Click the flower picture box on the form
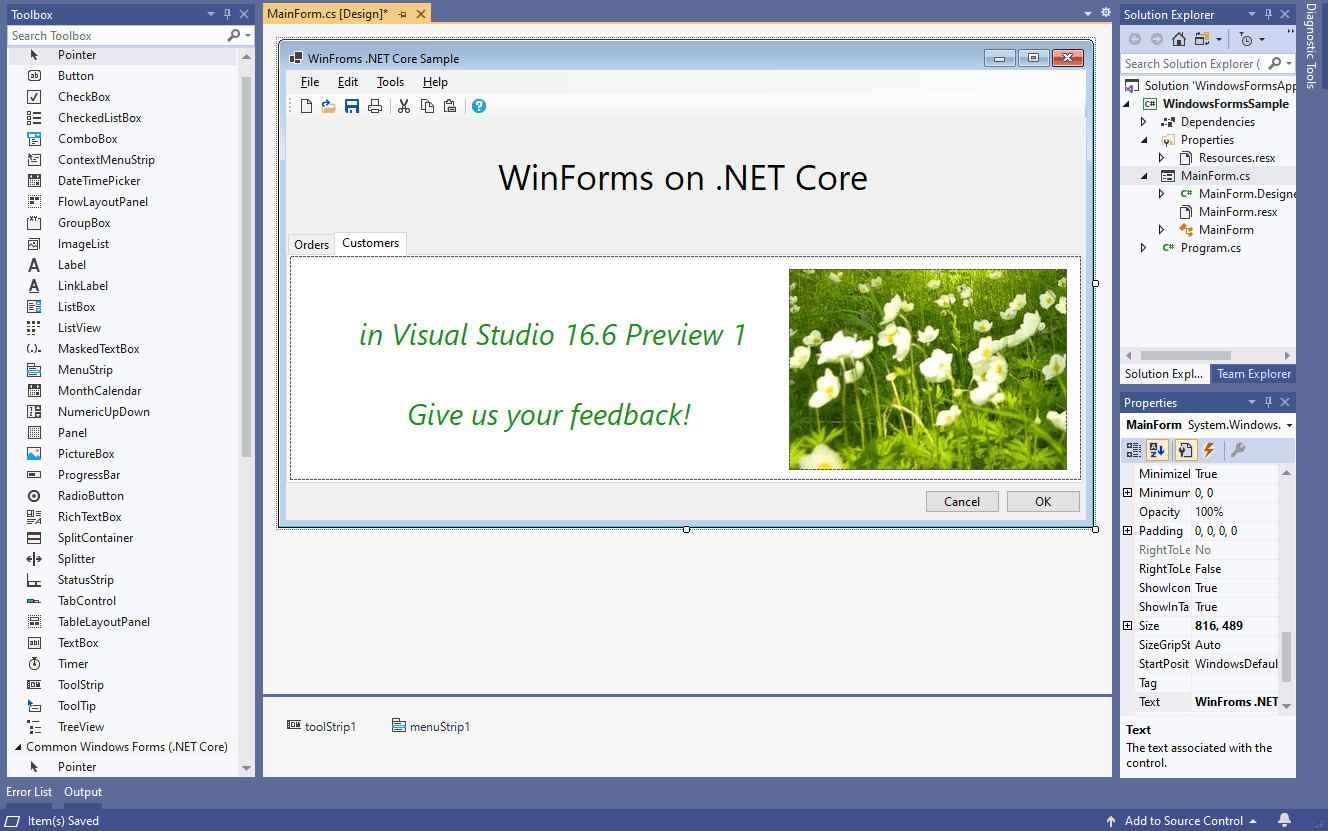 coord(928,369)
